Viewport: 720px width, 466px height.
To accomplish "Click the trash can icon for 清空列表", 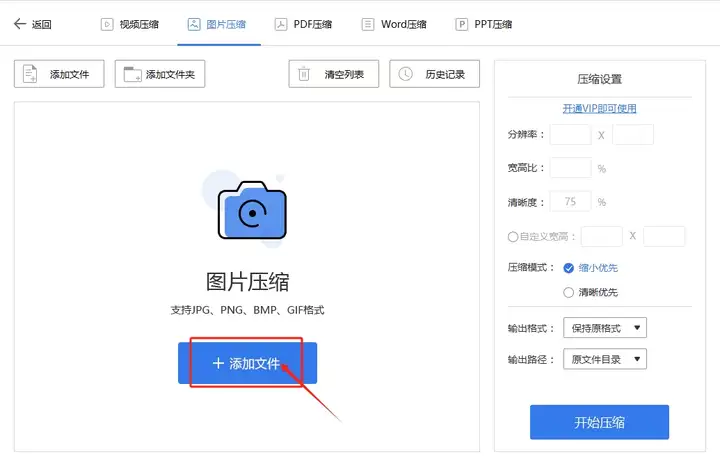I will [x=304, y=73].
